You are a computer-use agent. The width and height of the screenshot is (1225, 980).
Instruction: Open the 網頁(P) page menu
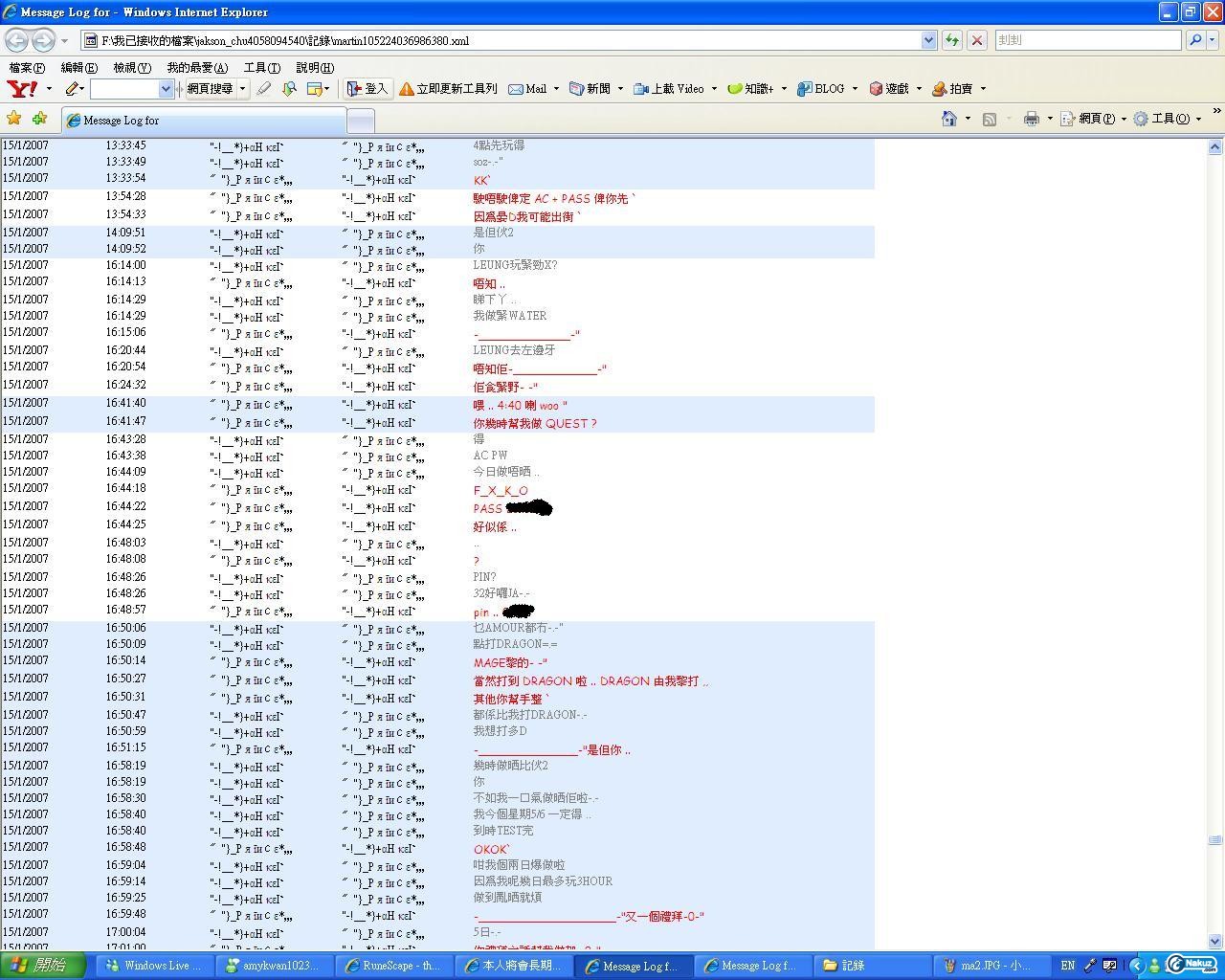click(x=1093, y=119)
